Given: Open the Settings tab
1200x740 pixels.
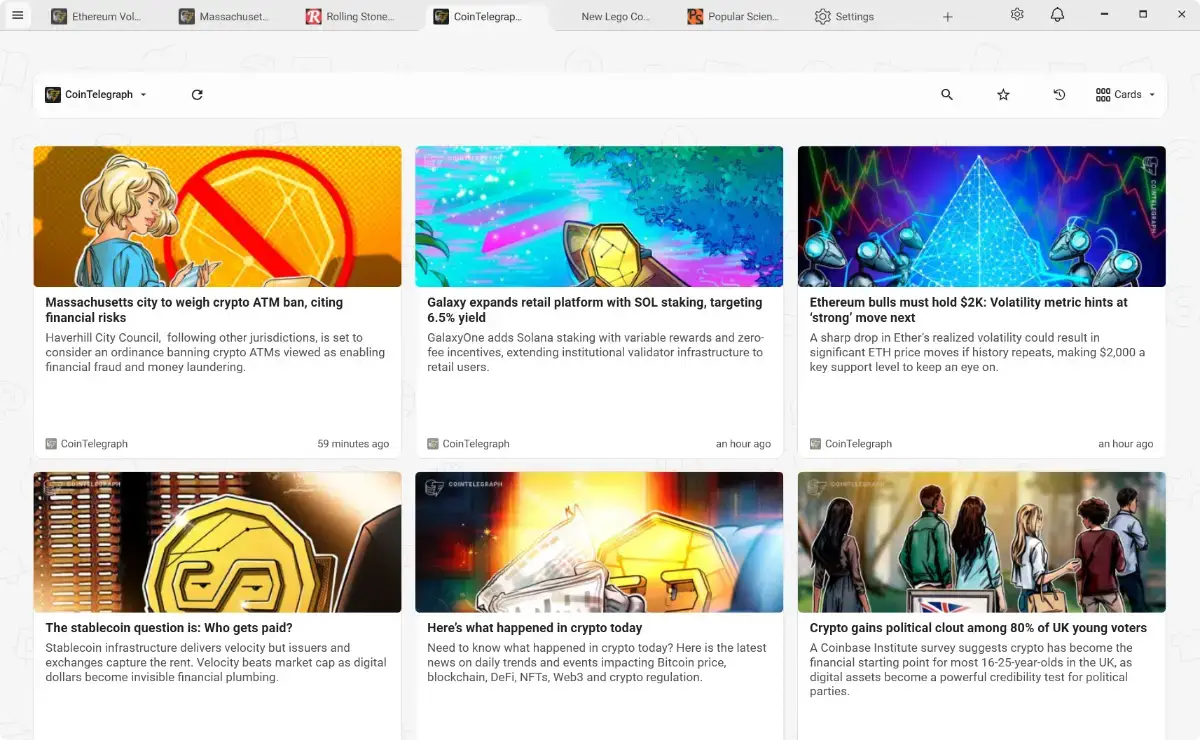Looking at the screenshot, I should click(845, 17).
